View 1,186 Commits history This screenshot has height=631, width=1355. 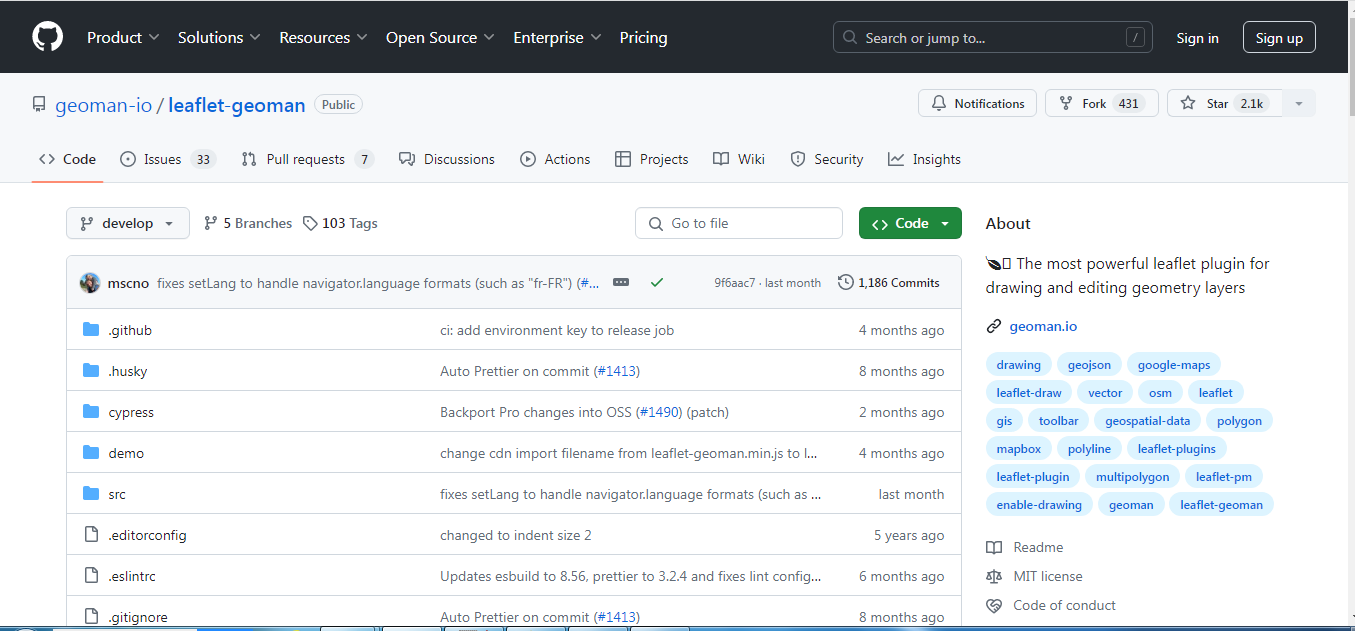click(x=889, y=283)
